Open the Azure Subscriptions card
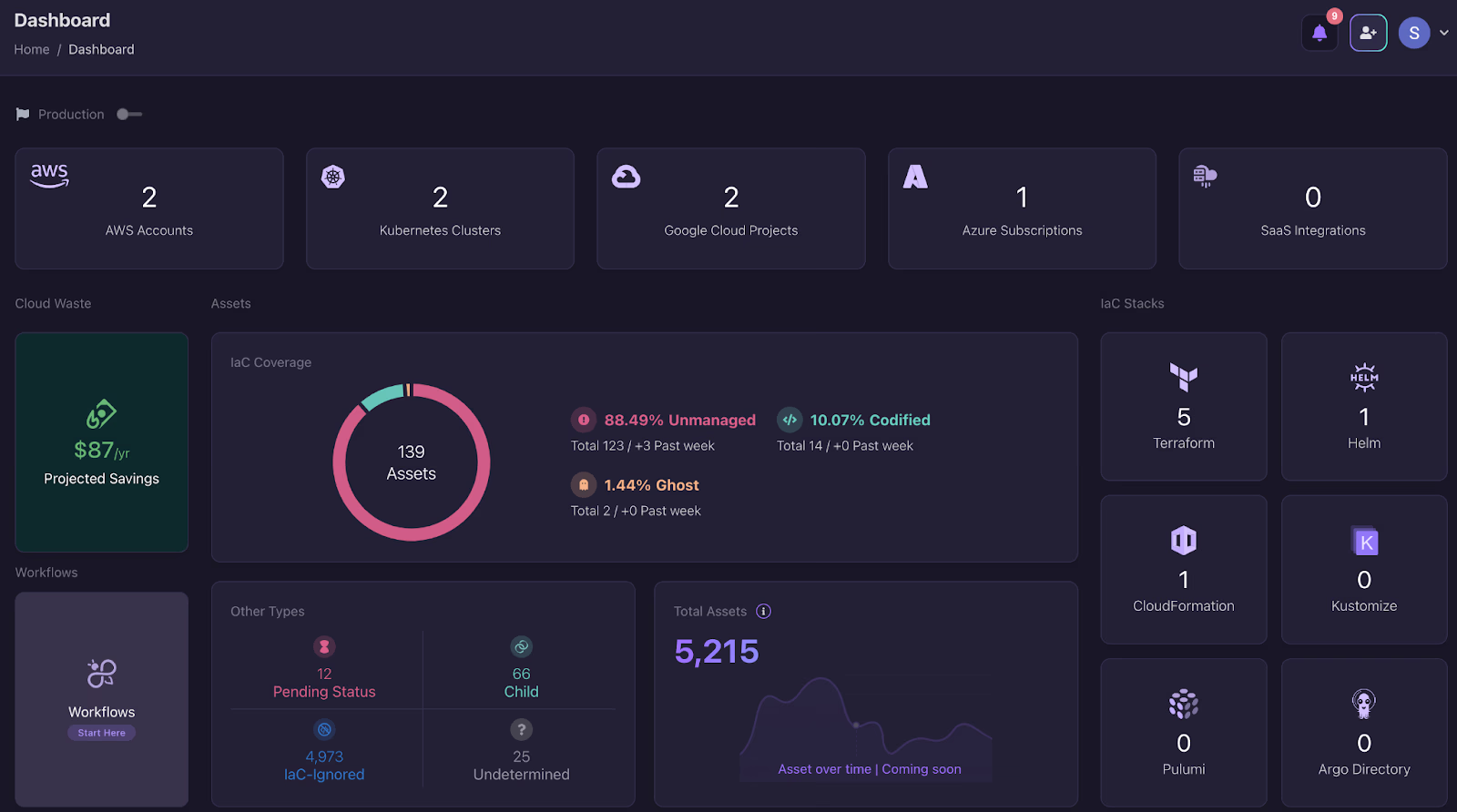 [x=1022, y=208]
